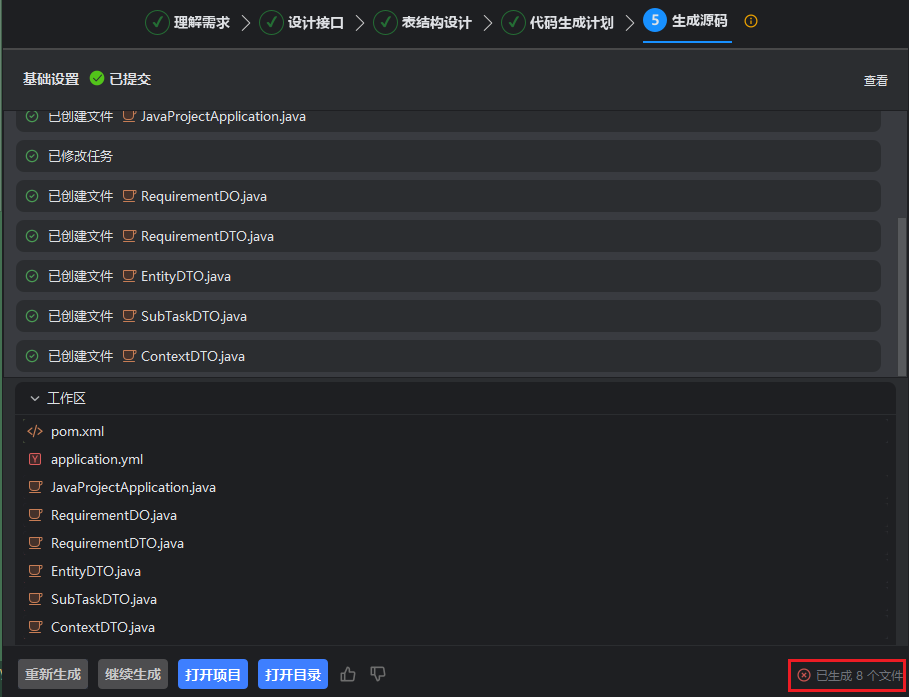
Task: Open SubTaskDTO.java from the workspace list
Action: [103, 599]
